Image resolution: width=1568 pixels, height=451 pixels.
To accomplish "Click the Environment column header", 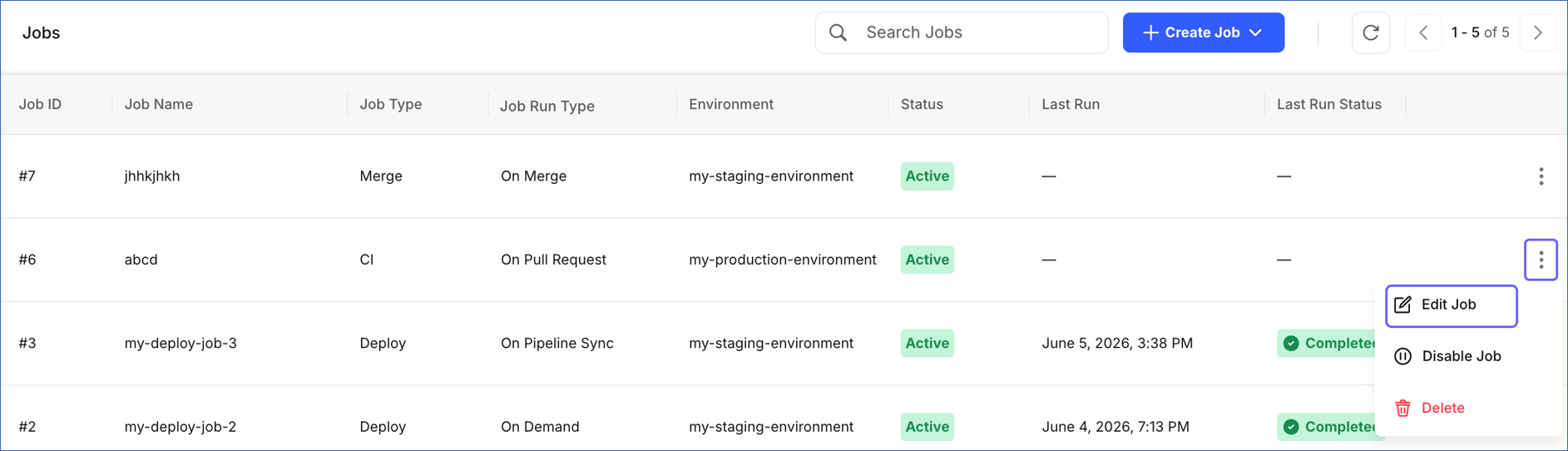I will tap(731, 104).
